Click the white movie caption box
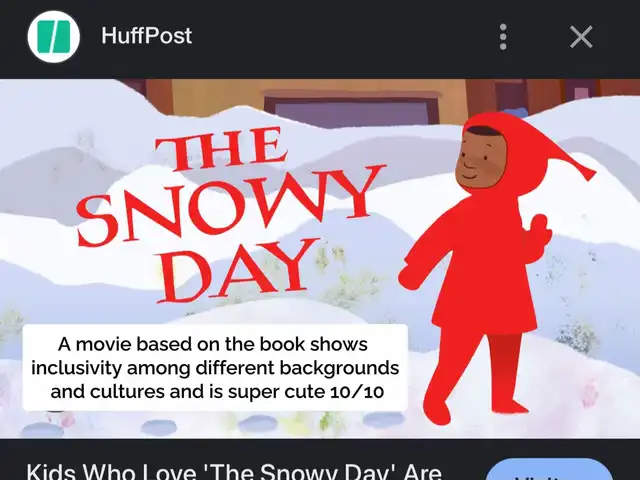The height and width of the screenshot is (480, 640). coord(215,367)
